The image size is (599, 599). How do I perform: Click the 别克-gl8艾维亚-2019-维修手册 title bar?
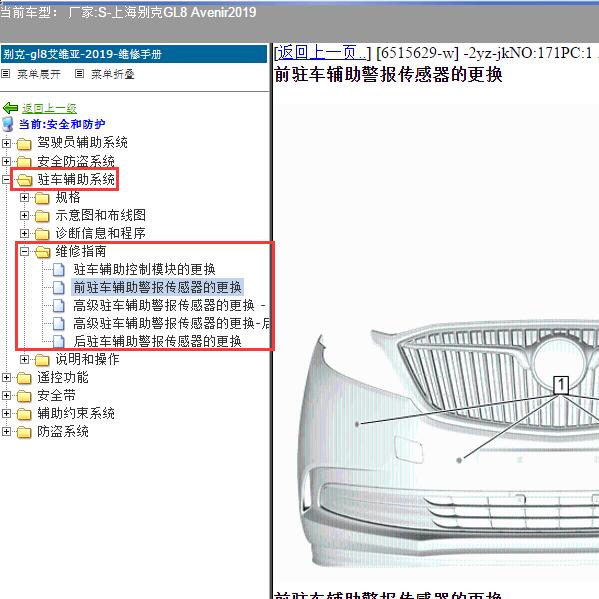tap(134, 54)
